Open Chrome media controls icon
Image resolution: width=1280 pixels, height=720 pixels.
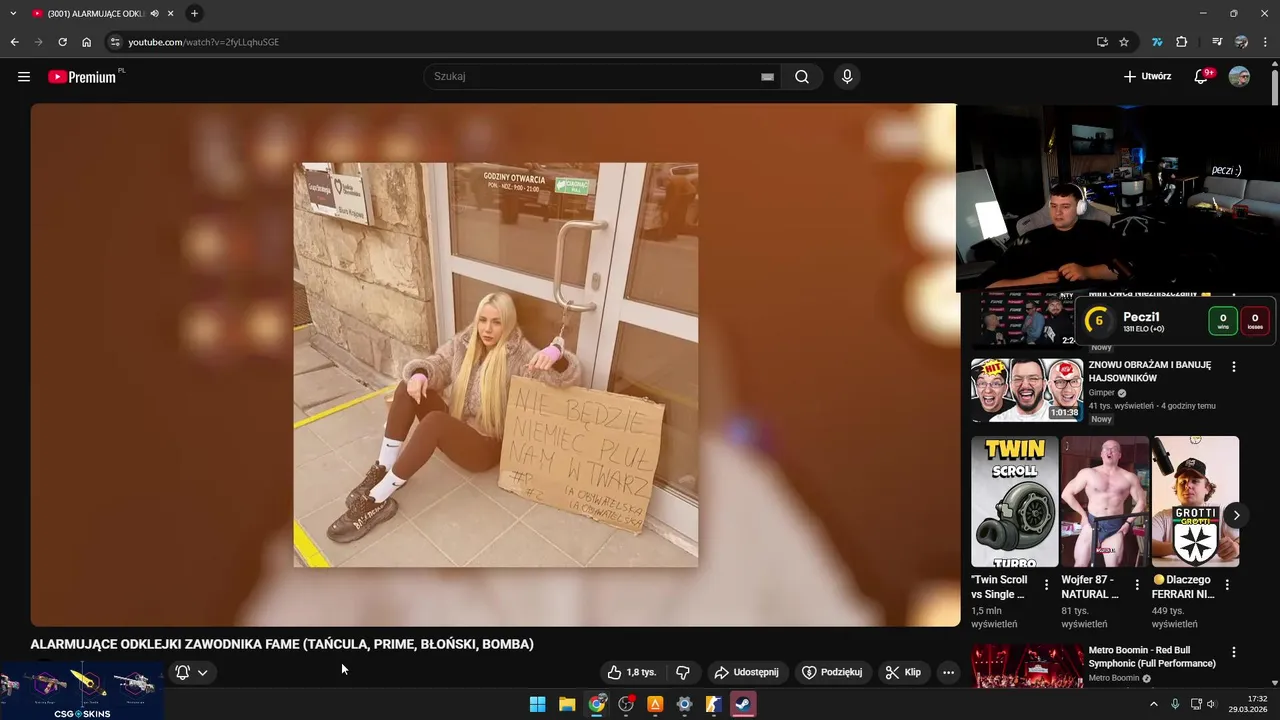pyautogui.click(x=1217, y=42)
